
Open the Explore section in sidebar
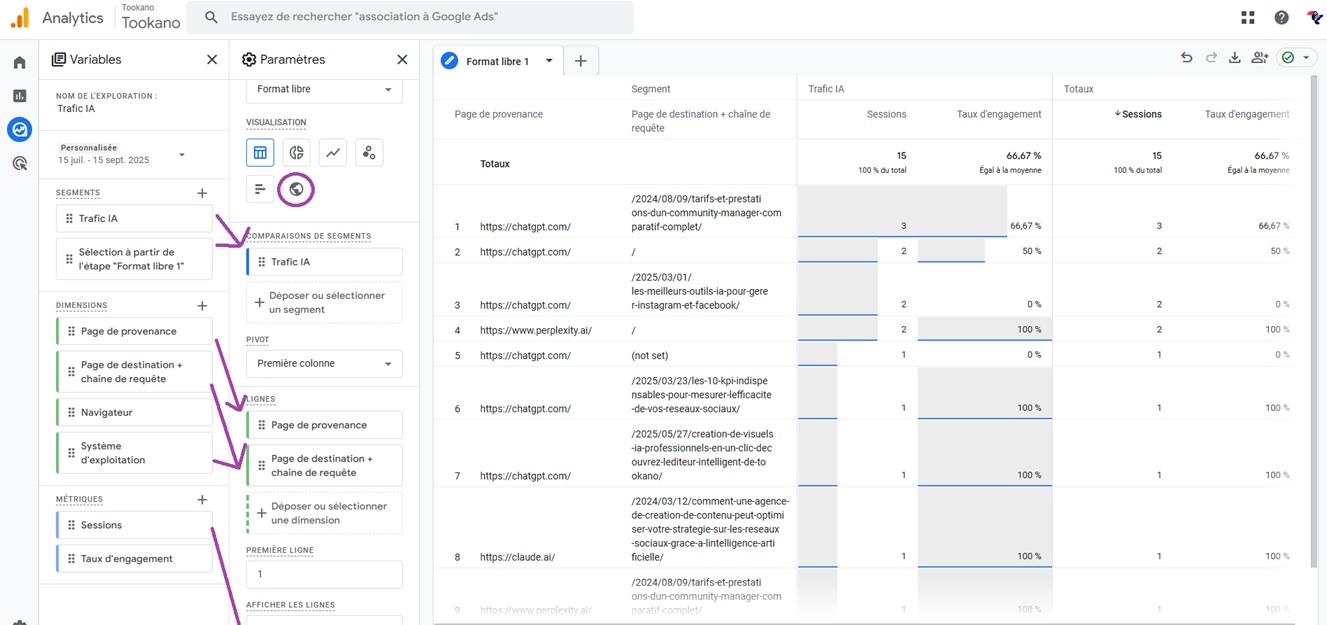[19, 129]
